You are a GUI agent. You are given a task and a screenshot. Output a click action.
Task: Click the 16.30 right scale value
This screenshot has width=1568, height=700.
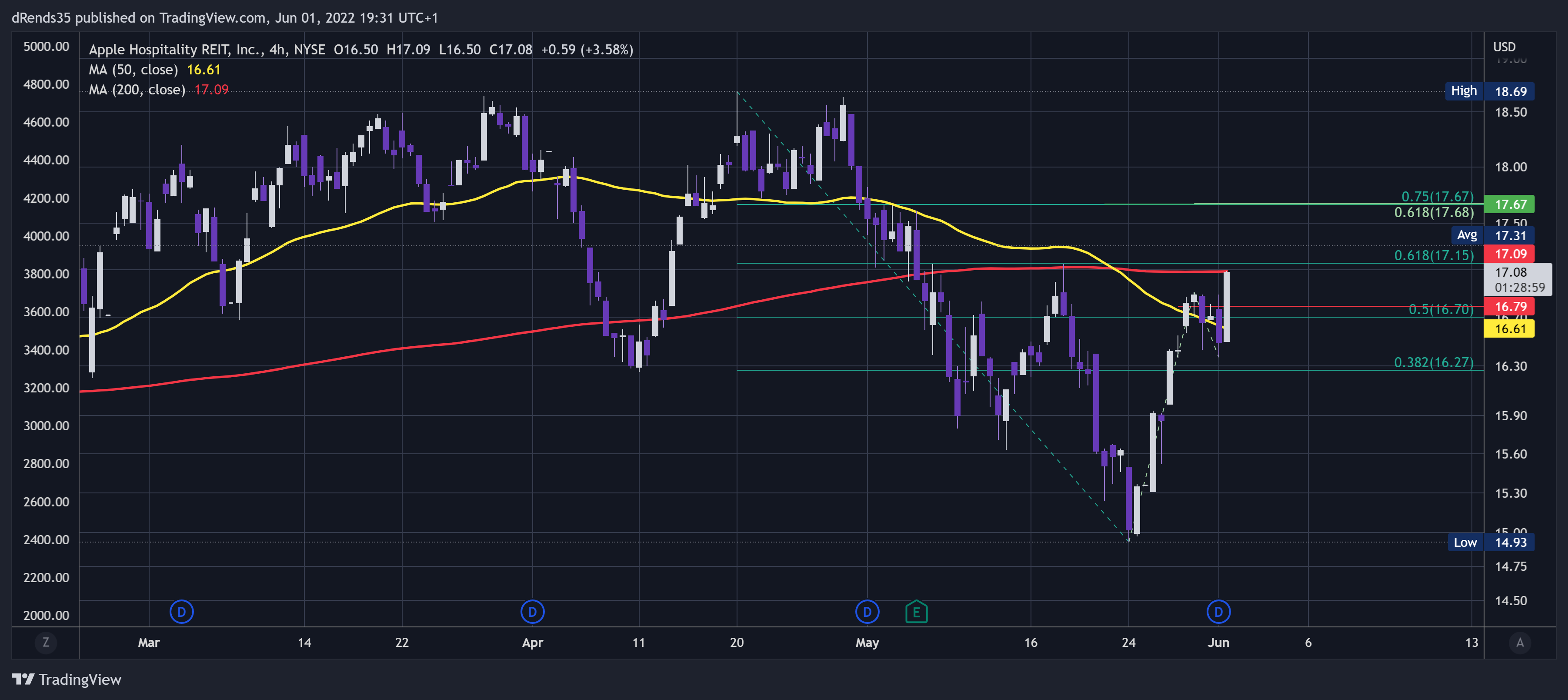[1511, 366]
